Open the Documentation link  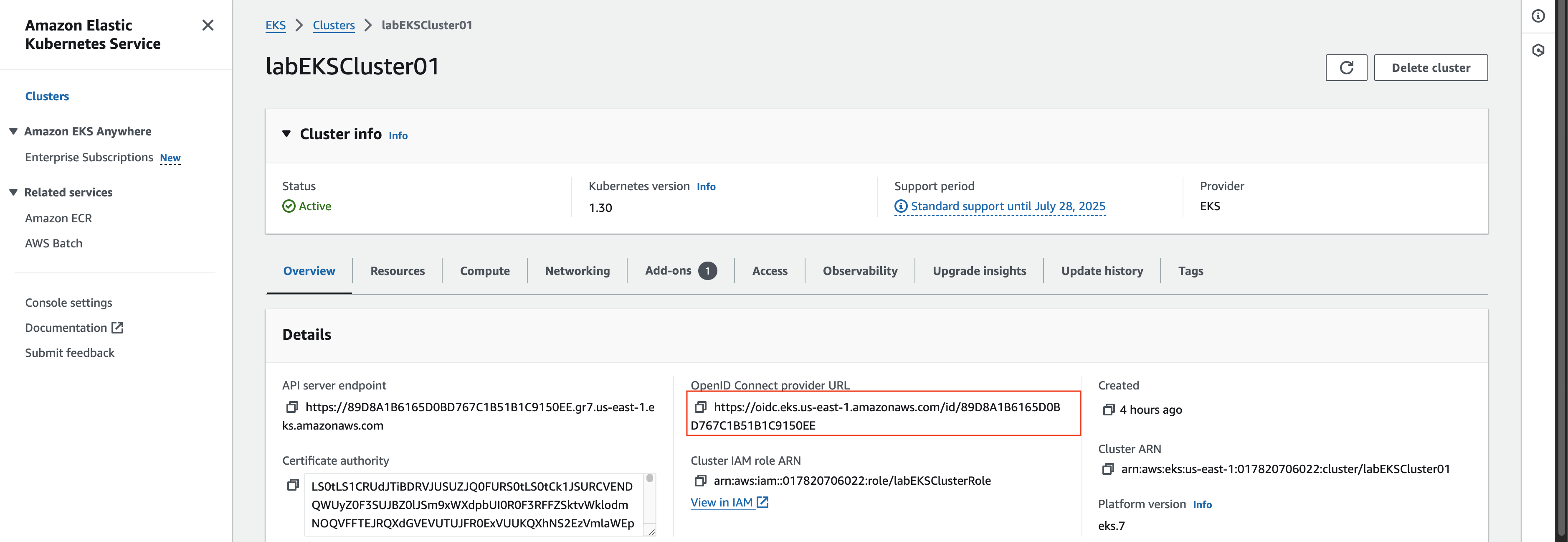click(66, 328)
